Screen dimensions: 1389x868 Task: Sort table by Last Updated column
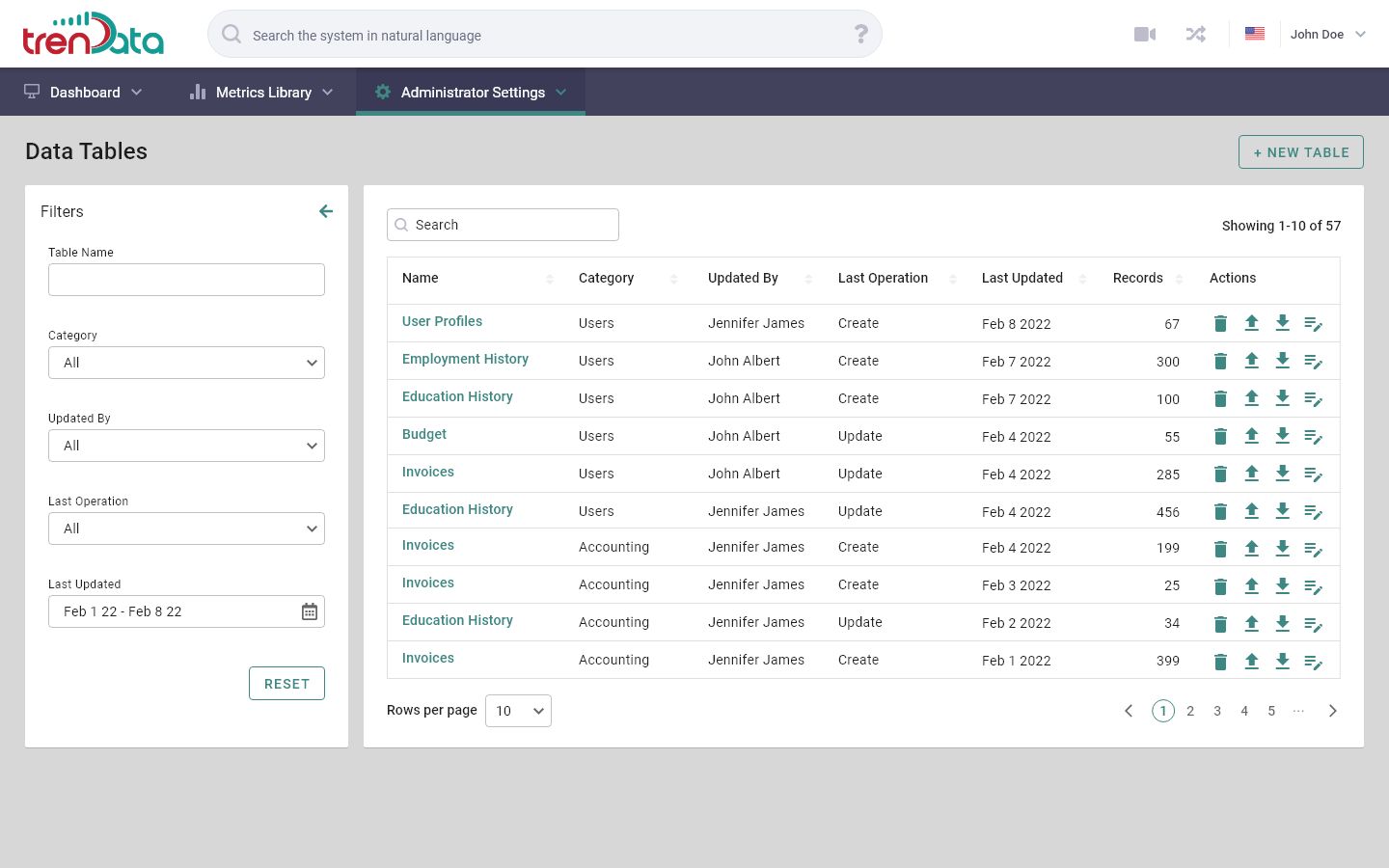pos(1082,279)
